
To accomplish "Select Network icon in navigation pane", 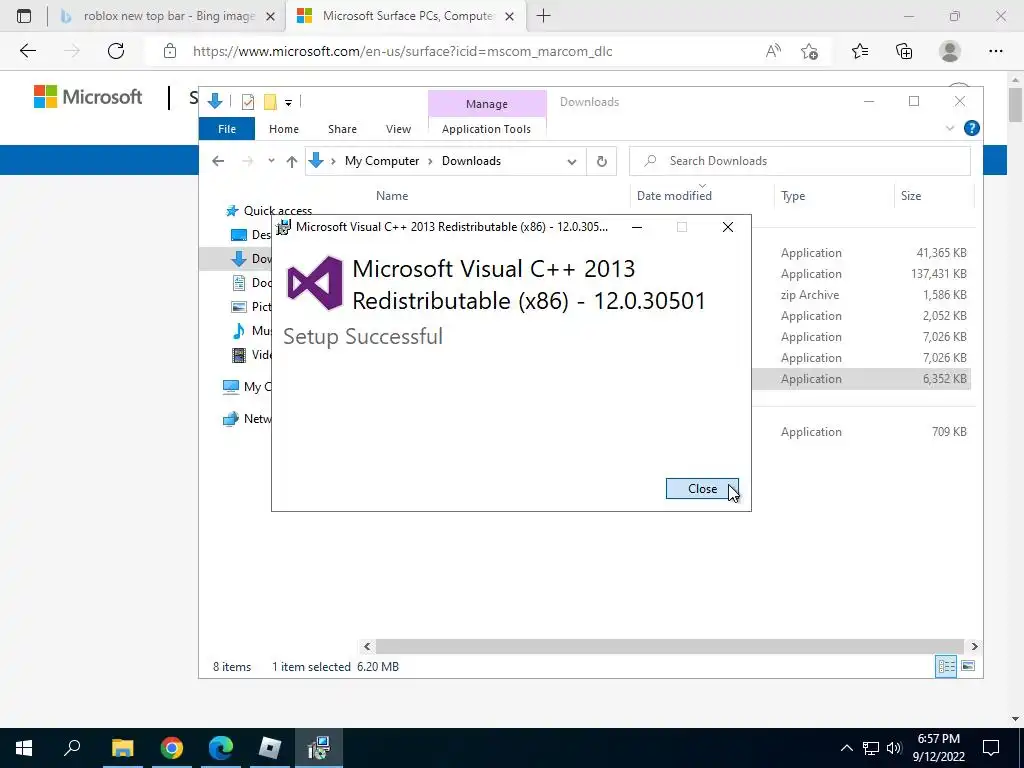I will [231, 419].
